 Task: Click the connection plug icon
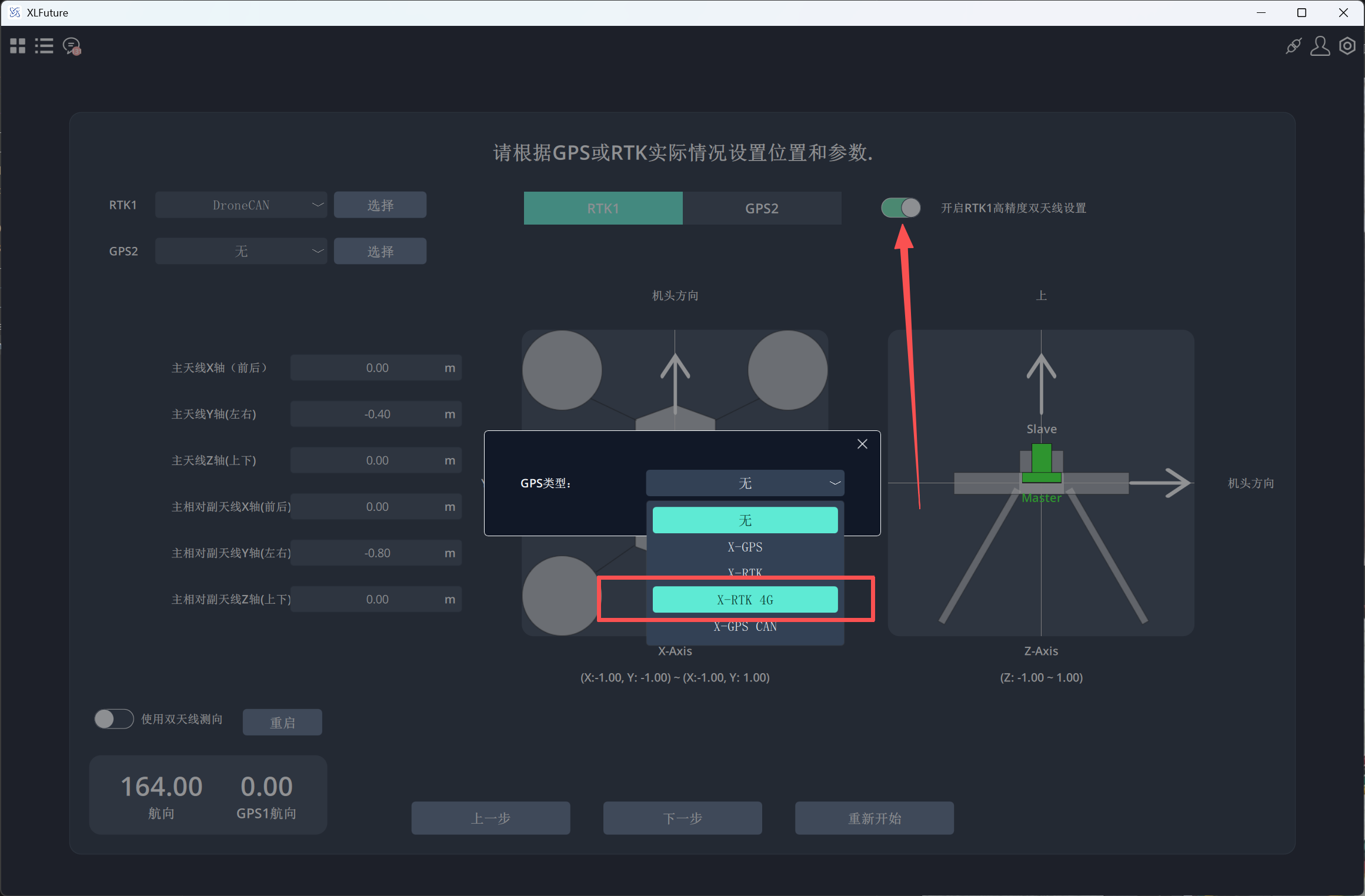1293,46
